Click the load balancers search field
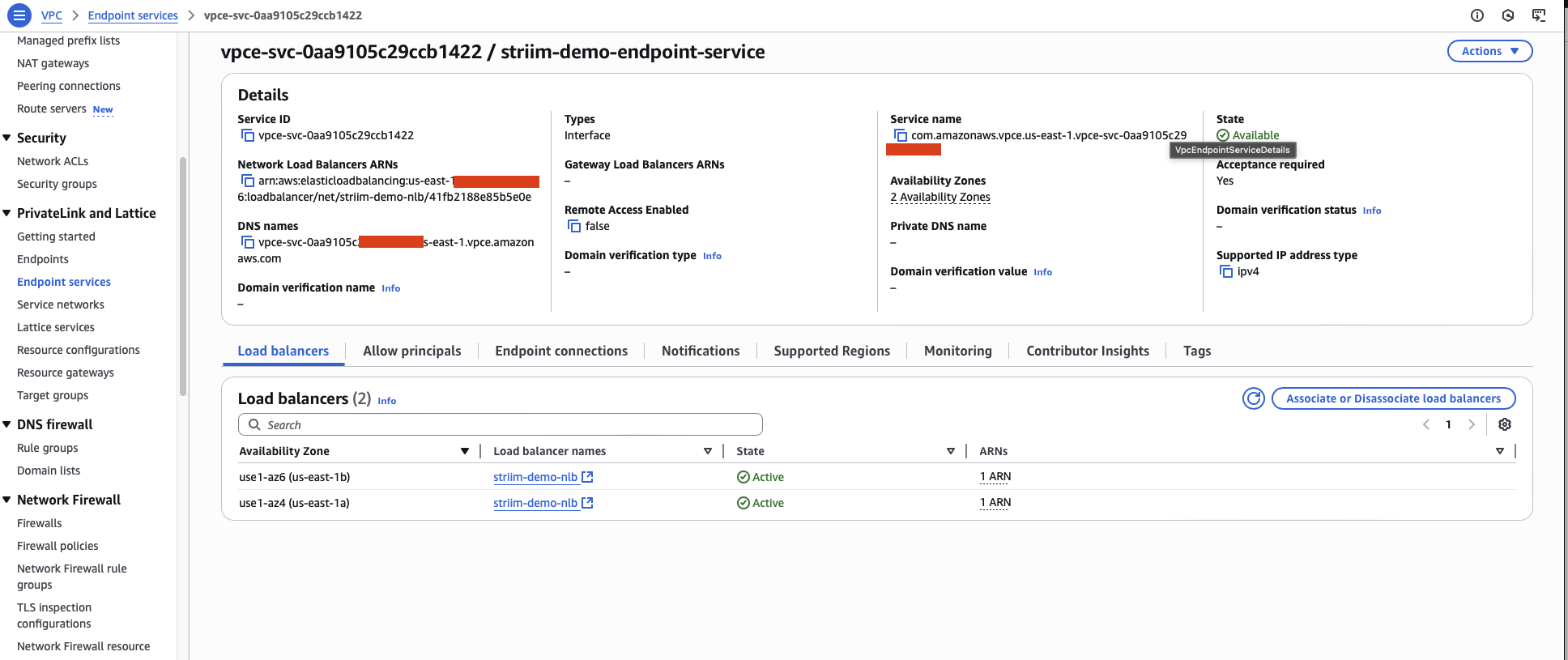 (x=501, y=425)
